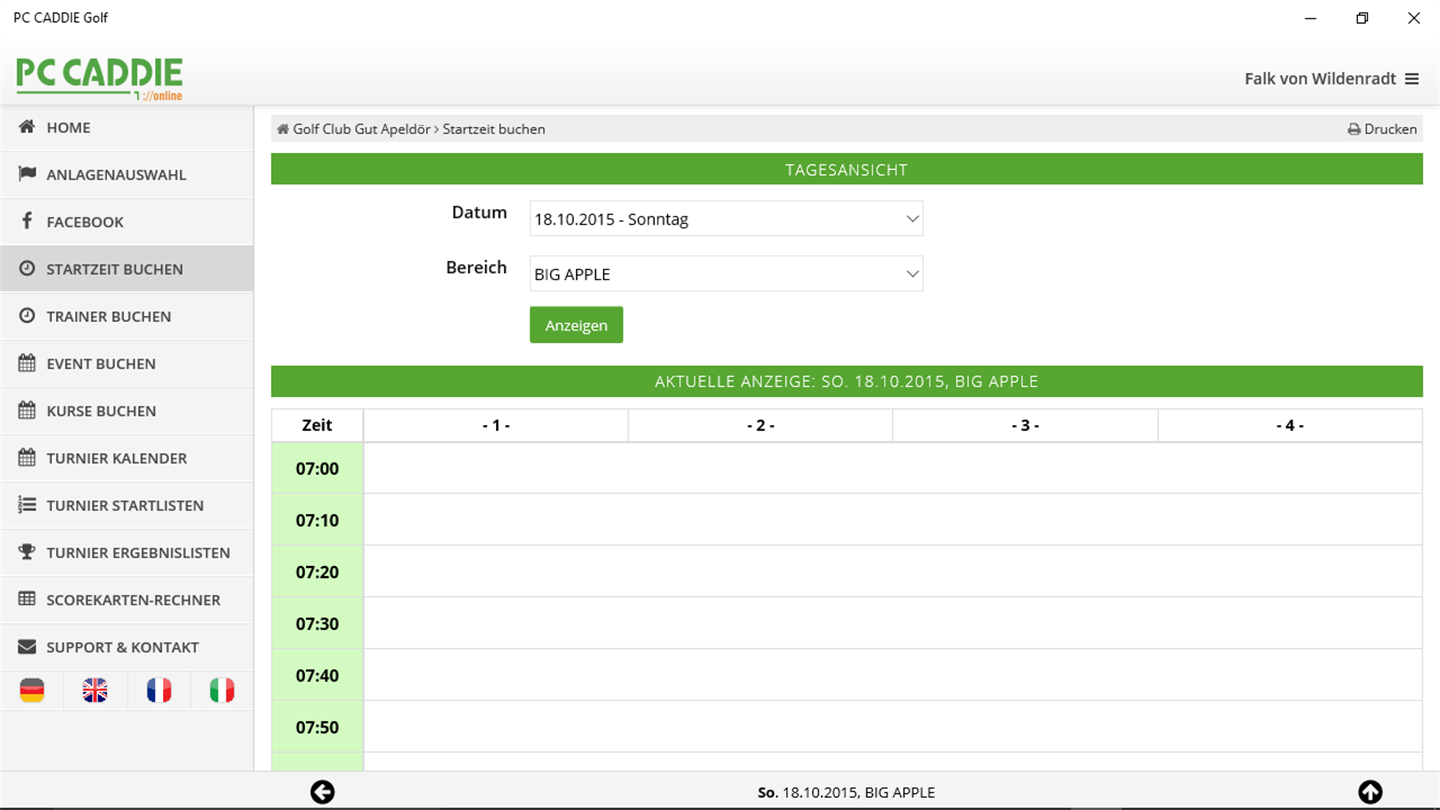Image resolution: width=1440 pixels, height=810 pixels.
Task: Open EVENT BUCHEN in the sidebar
Action: tap(127, 364)
